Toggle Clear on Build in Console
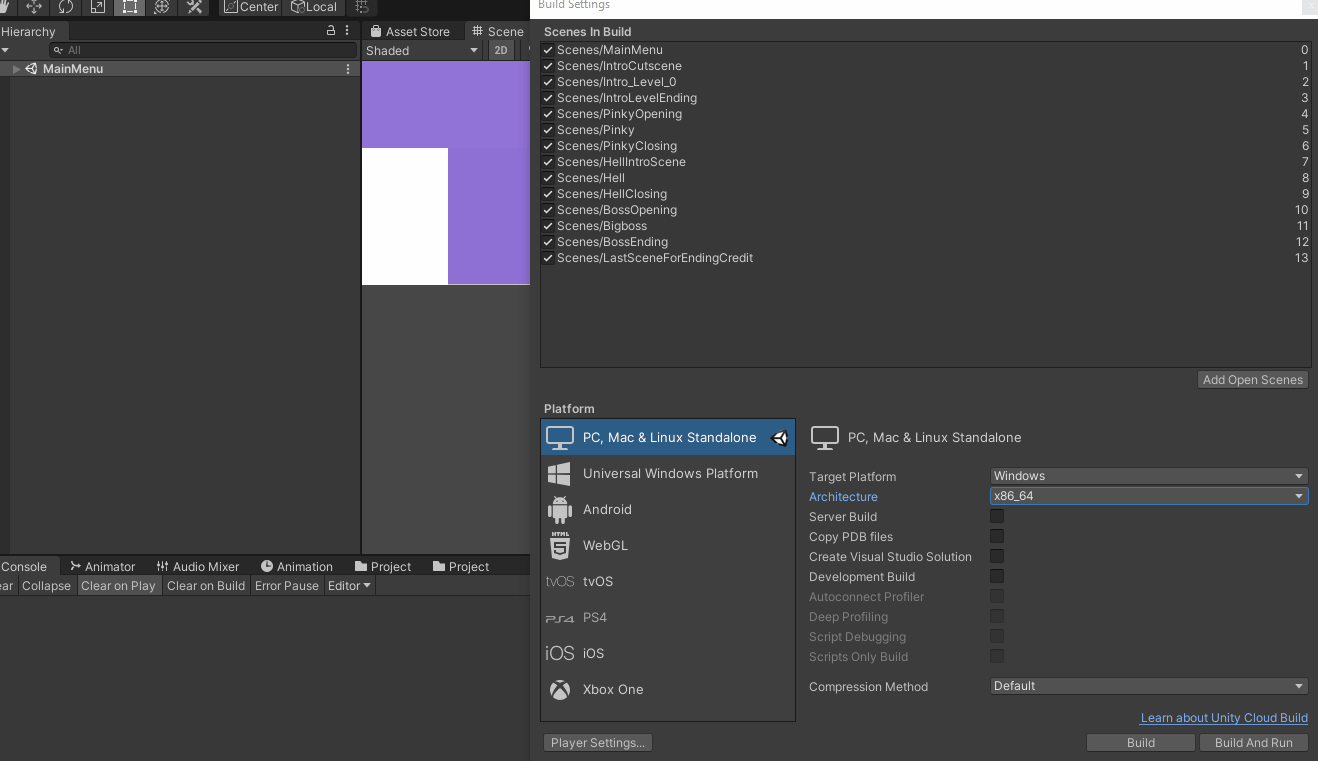Screen dimensions: 1318x761 (x=206, y=586)
